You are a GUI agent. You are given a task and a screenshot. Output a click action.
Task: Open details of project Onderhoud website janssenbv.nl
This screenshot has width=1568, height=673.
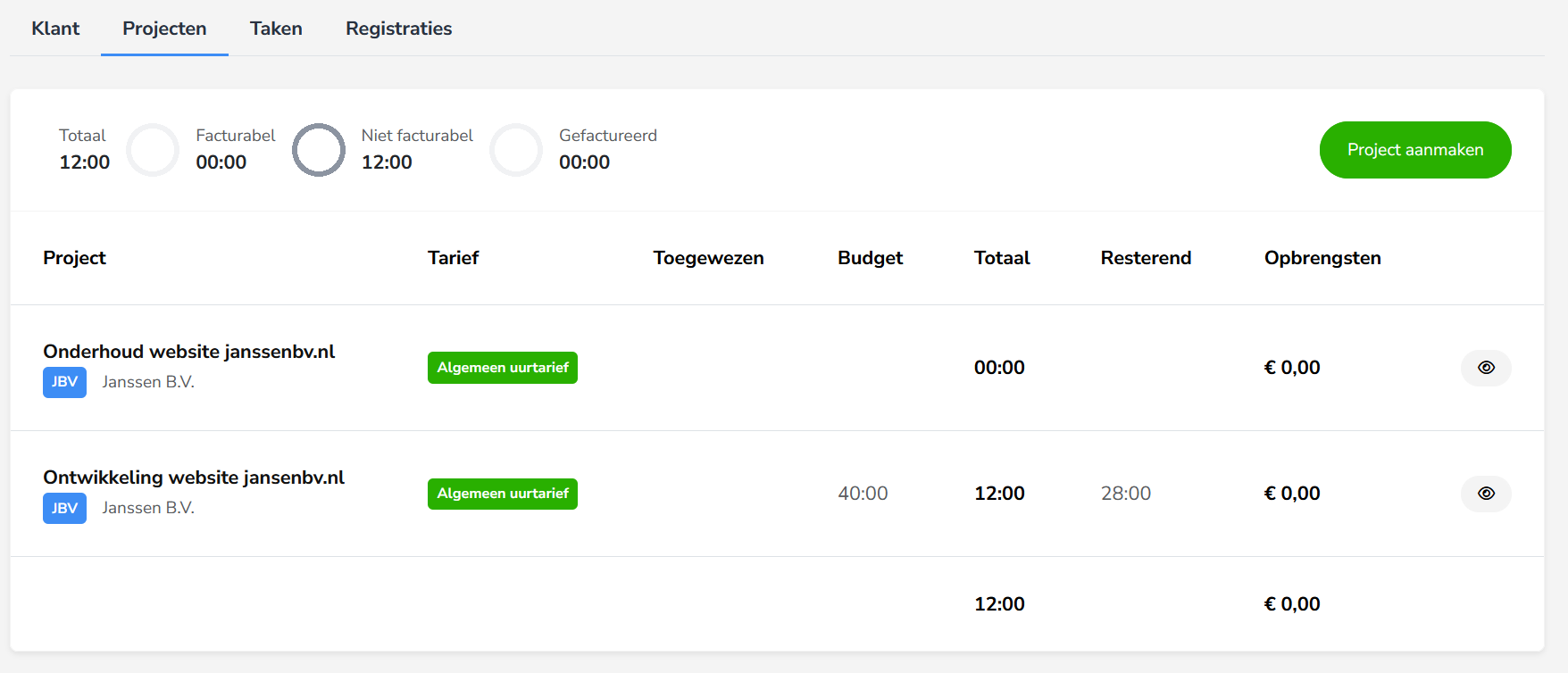click(189, 351)
